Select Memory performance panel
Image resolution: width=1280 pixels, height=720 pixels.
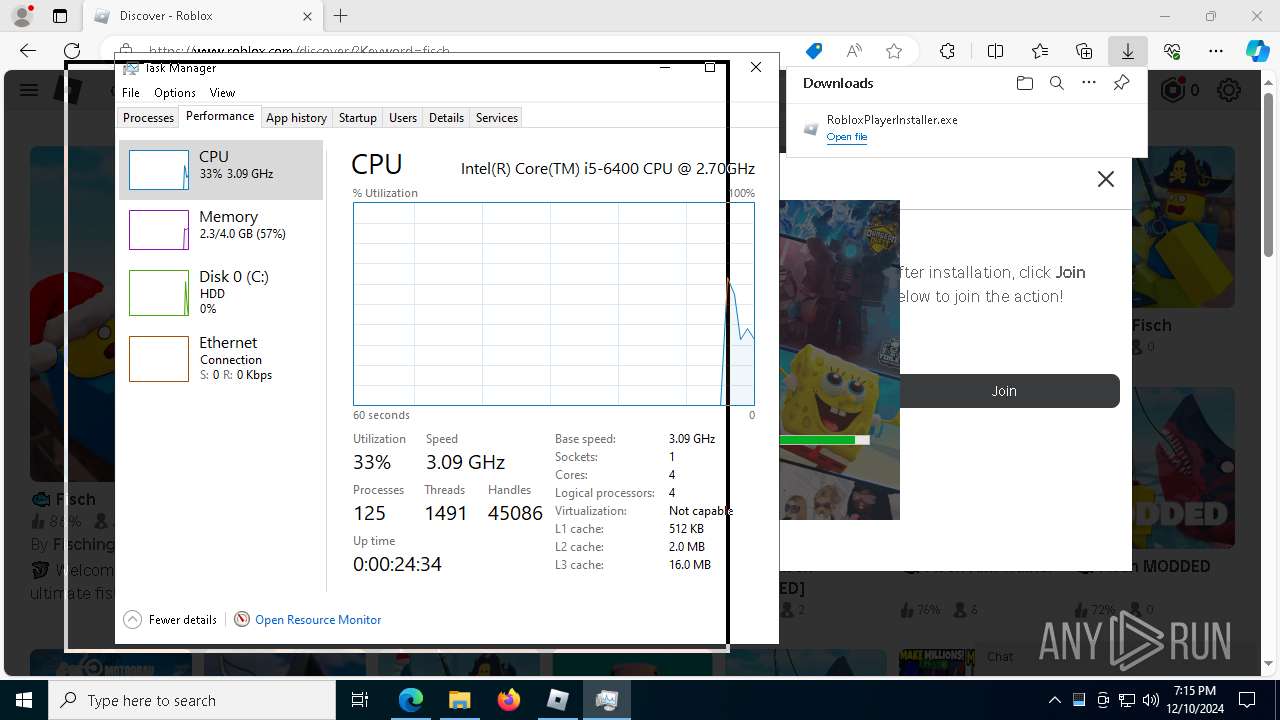221,230
